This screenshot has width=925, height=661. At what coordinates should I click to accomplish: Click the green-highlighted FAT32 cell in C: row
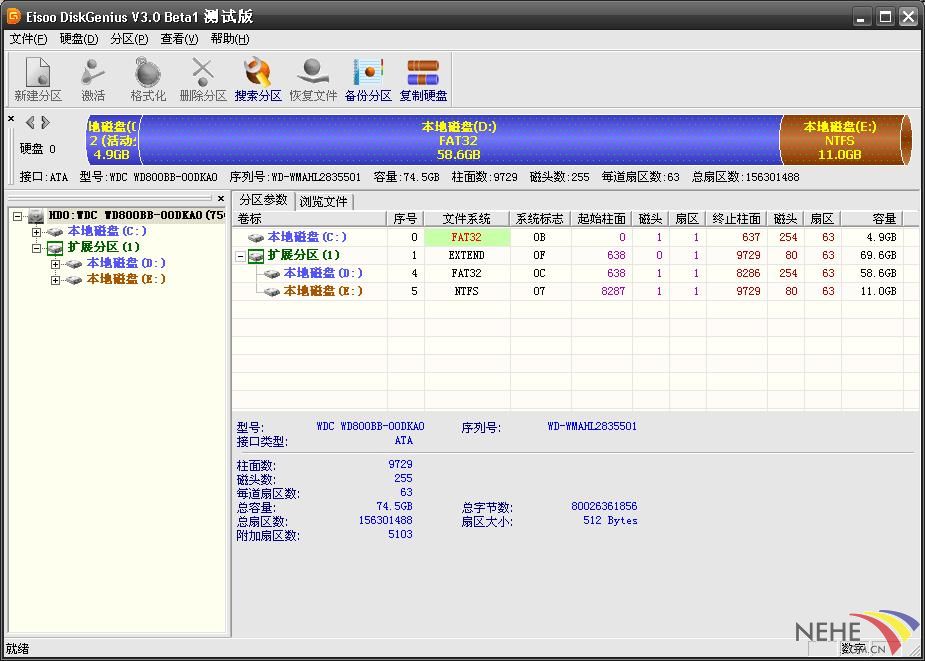[467, 237]
